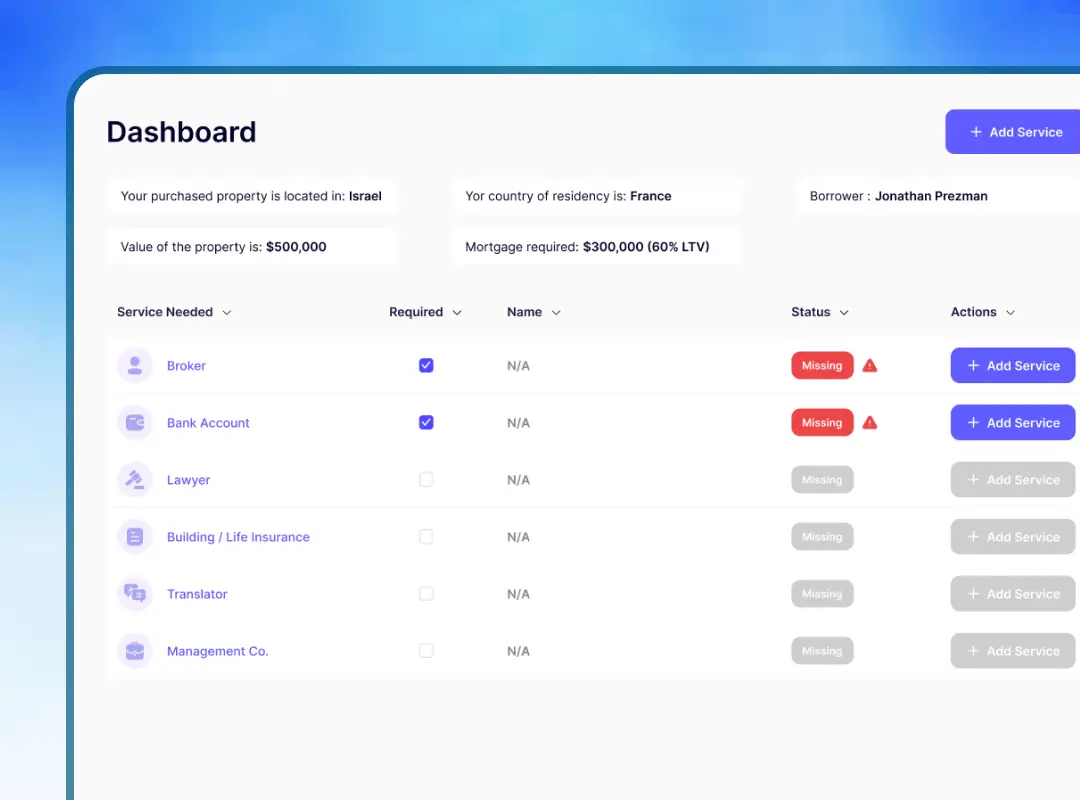The image size is (1080, 800).
Task: Click the Building / Life Insurance document icon
Action: [x=134, y=536]
